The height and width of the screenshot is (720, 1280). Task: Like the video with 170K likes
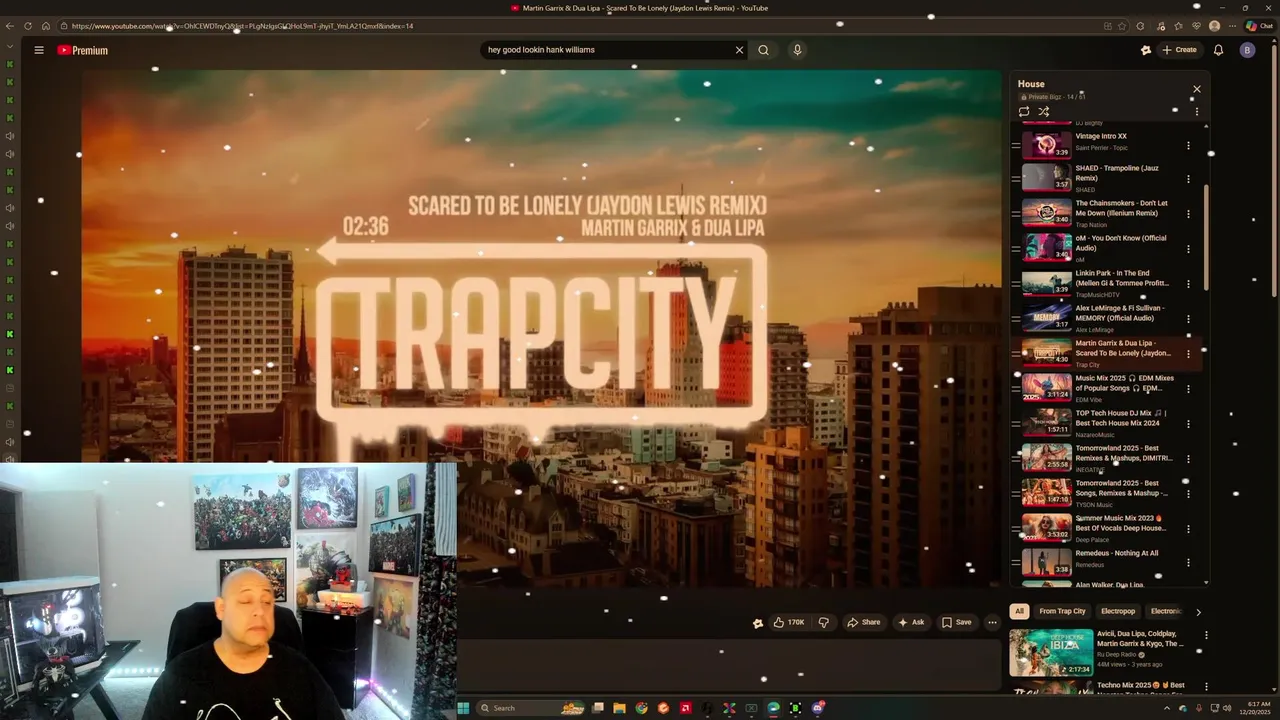(788, 622)
